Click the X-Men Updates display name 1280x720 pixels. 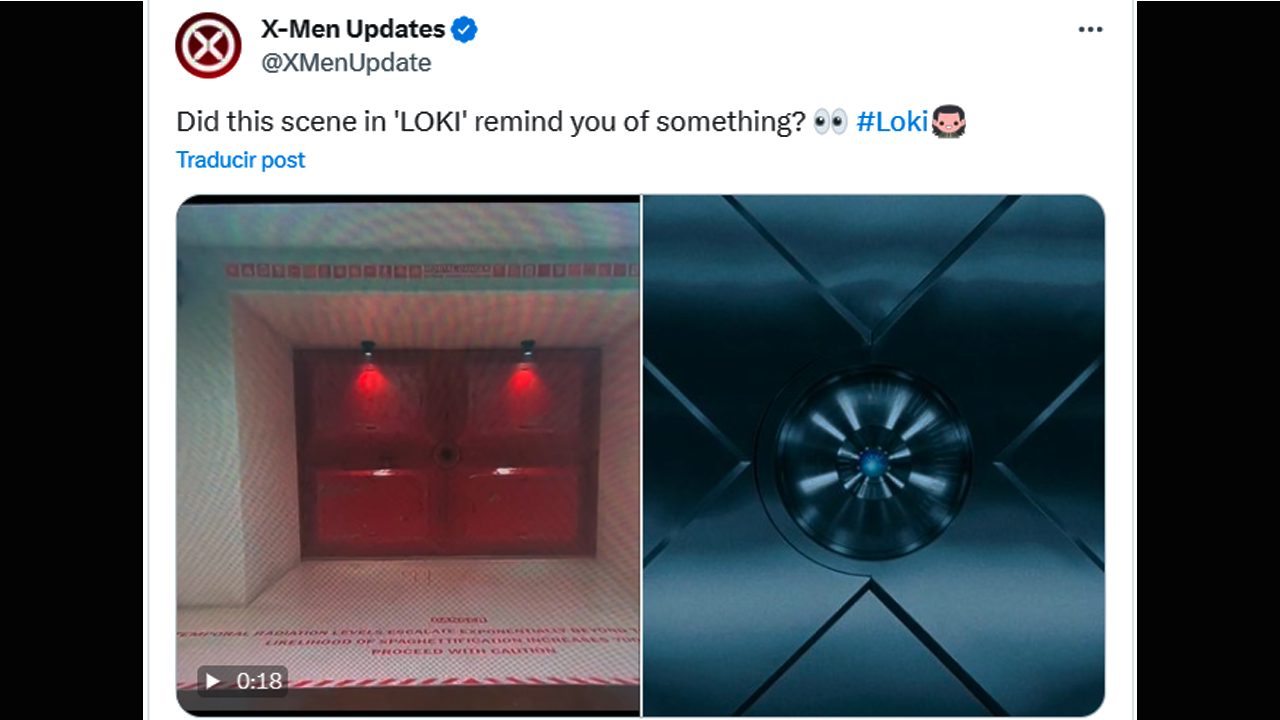(353, 29)
